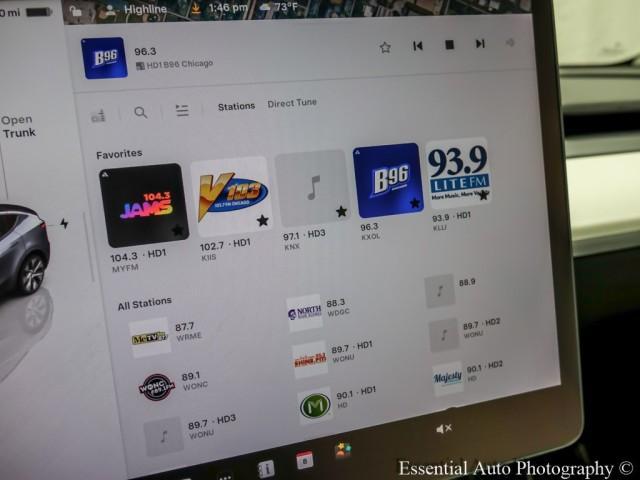
Task: Tune to 87.7 WRME MeTV FM
Action: (151, 338)
